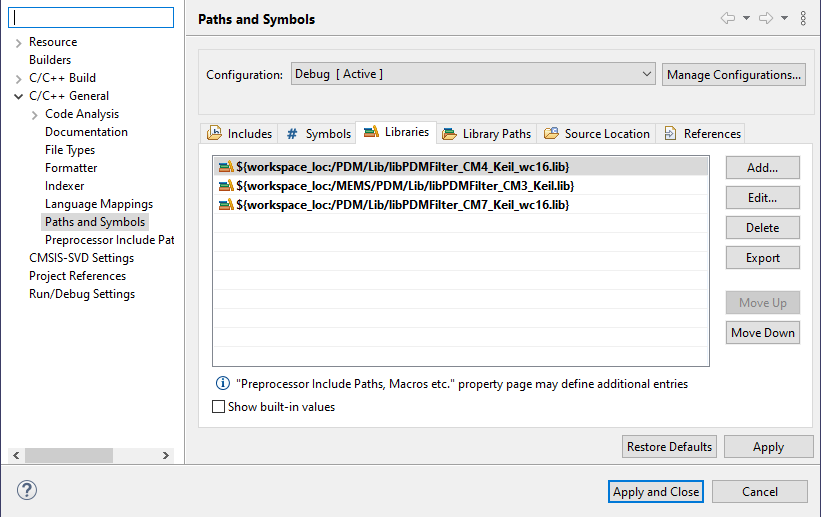The image size is (821, 517).
Task: Click Manage Configurations button
Action: [x=734, y=74]
